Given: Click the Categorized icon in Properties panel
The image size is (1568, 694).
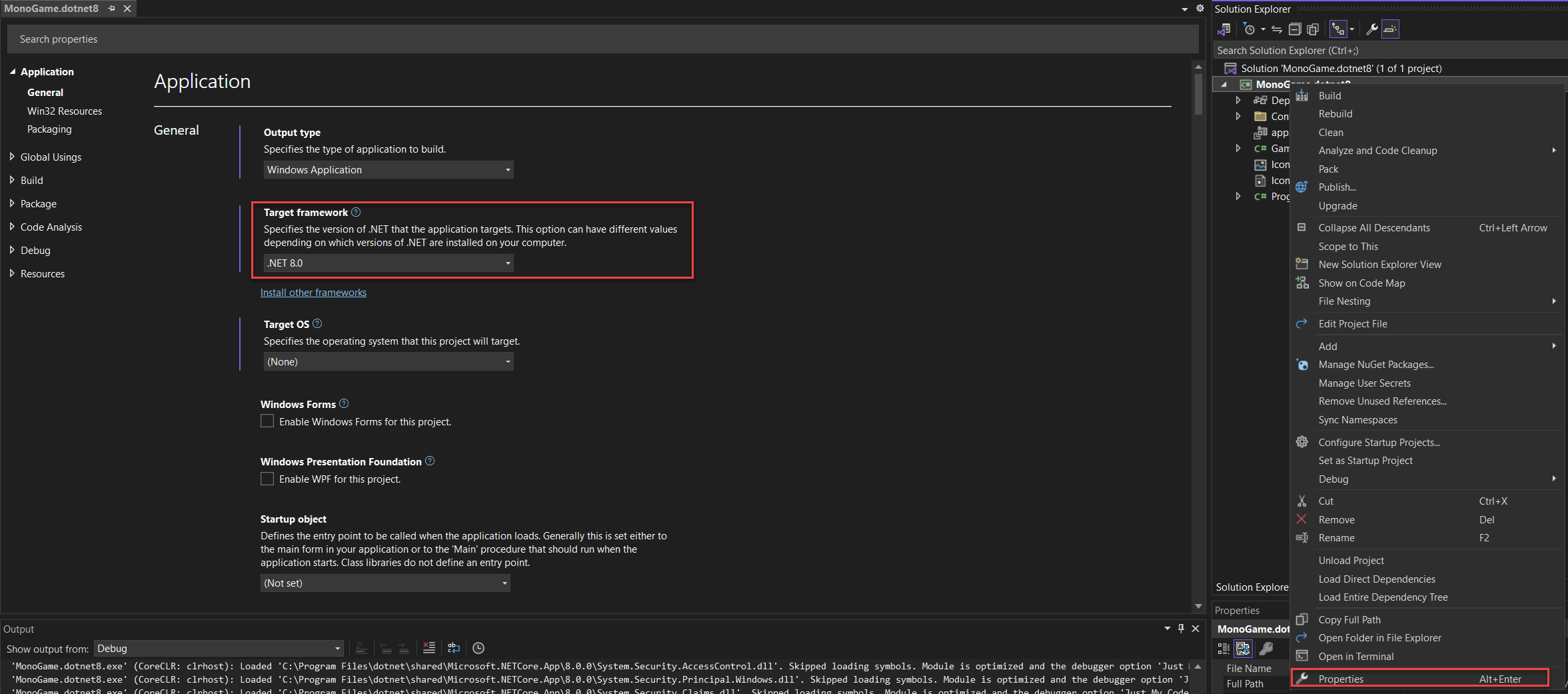Looking at the screenshot, I should 1224,648.
